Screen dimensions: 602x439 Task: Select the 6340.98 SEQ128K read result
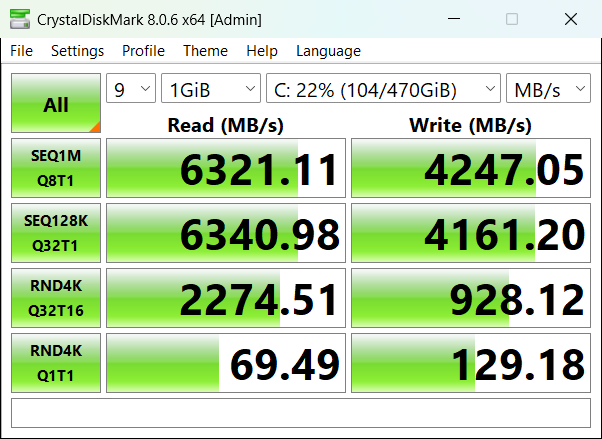(226, 233)
